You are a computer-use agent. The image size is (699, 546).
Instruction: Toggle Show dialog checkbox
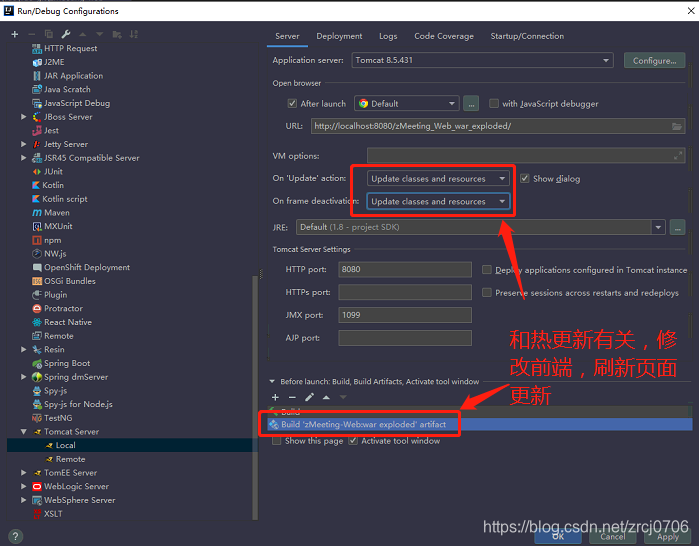click(525, 179)
